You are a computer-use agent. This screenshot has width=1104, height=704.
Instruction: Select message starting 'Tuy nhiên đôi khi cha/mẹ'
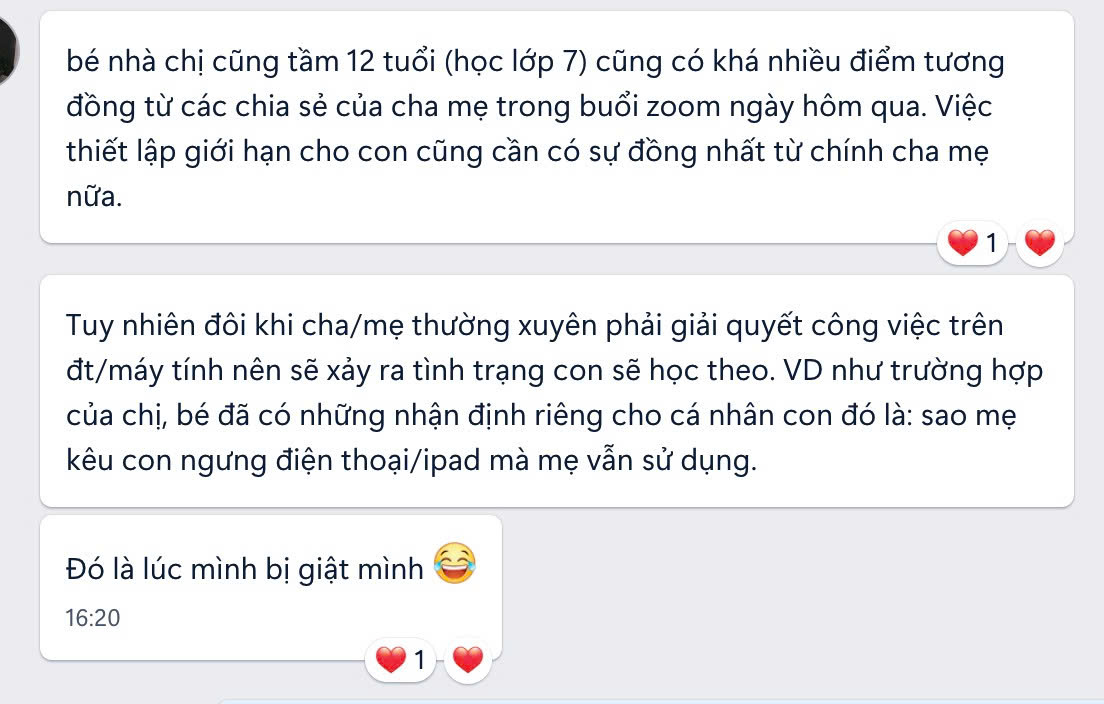[x=556, y=391]
